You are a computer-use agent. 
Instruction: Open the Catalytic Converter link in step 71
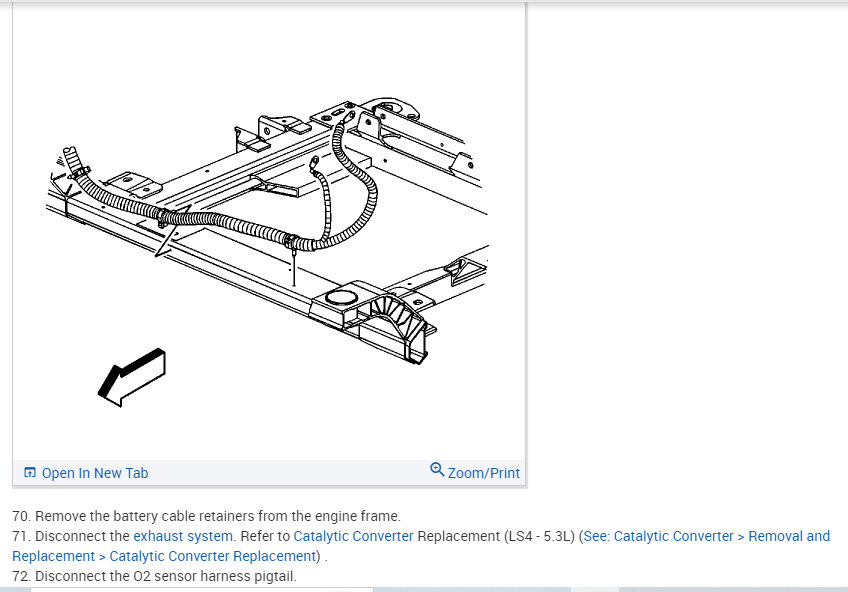tap(353, 536)
